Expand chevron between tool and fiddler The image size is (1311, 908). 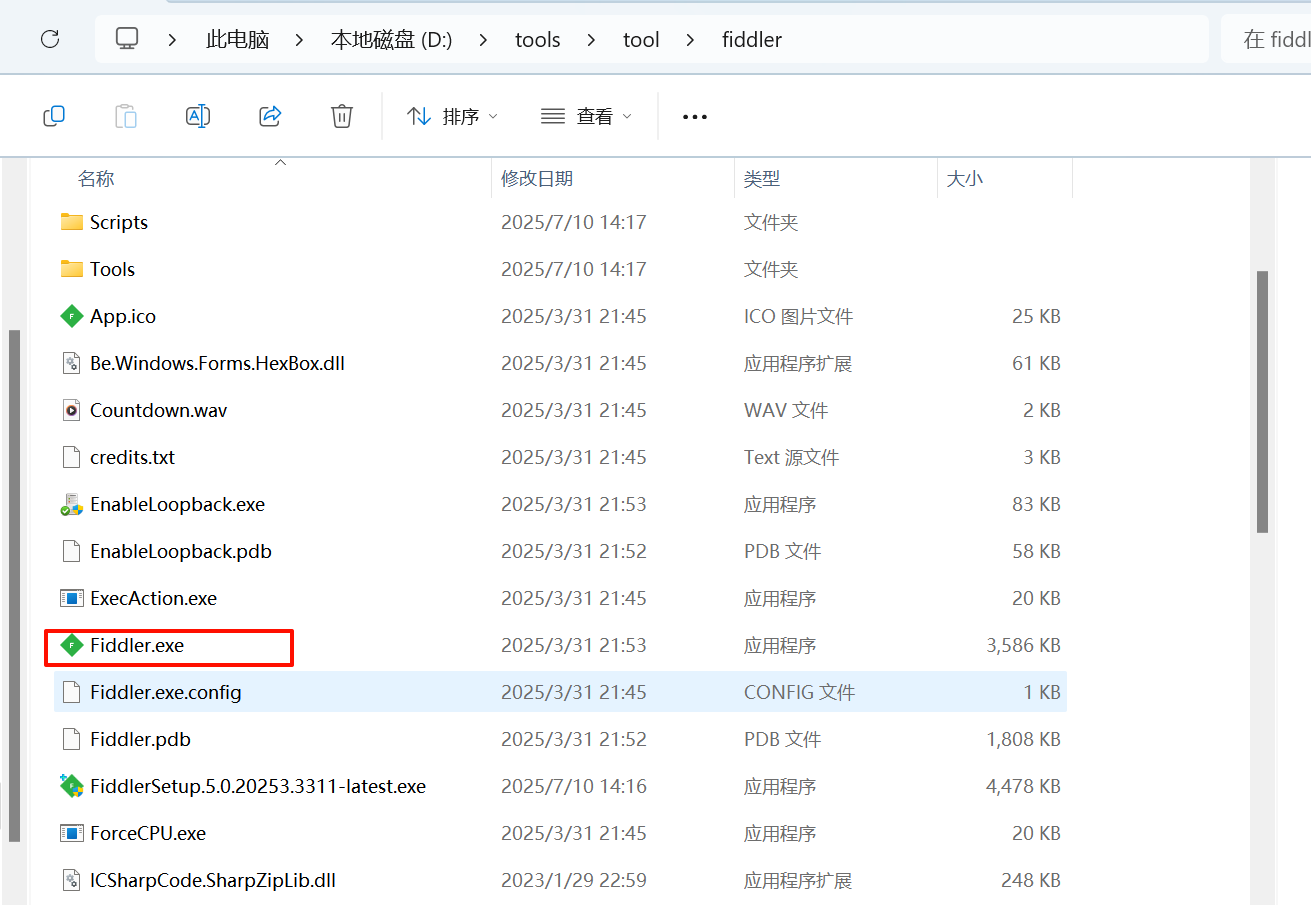pyautogui.click(x=690, y=40)
